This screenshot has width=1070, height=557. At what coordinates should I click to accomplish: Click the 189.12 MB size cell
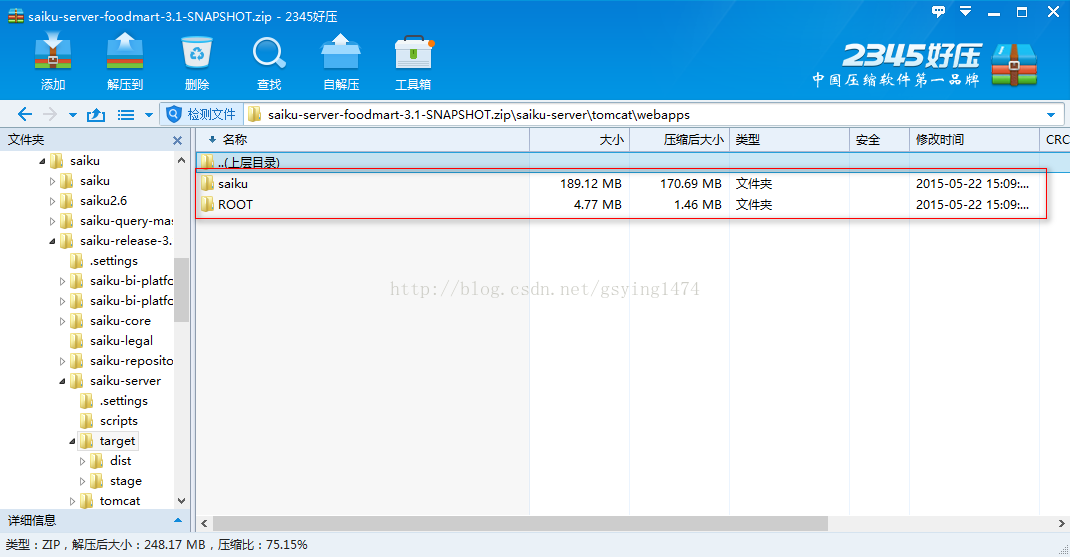pos(590,184)
